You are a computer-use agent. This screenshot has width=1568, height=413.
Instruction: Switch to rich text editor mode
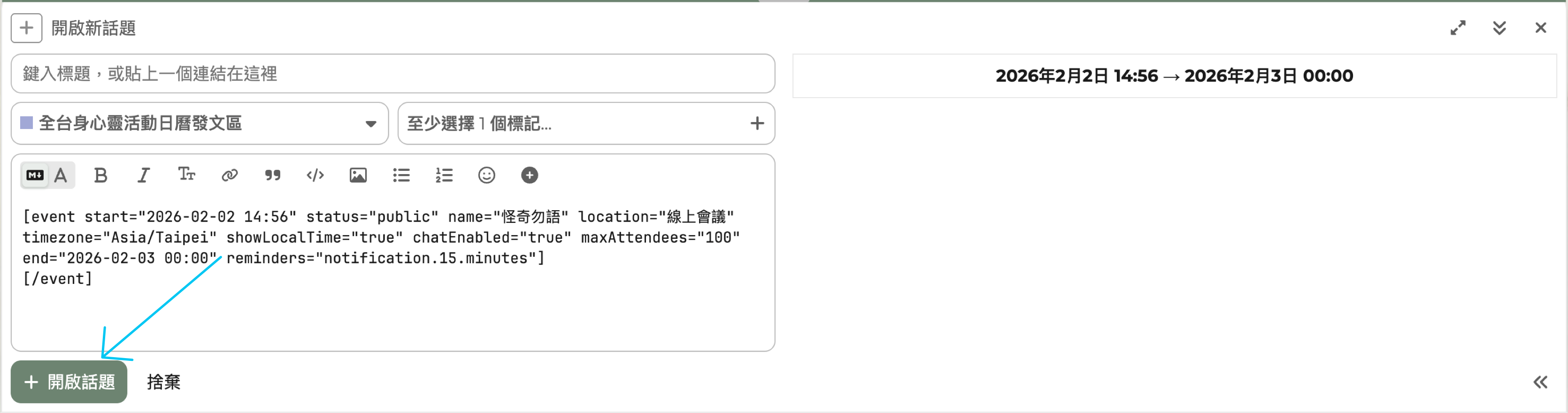coord(61,176)
